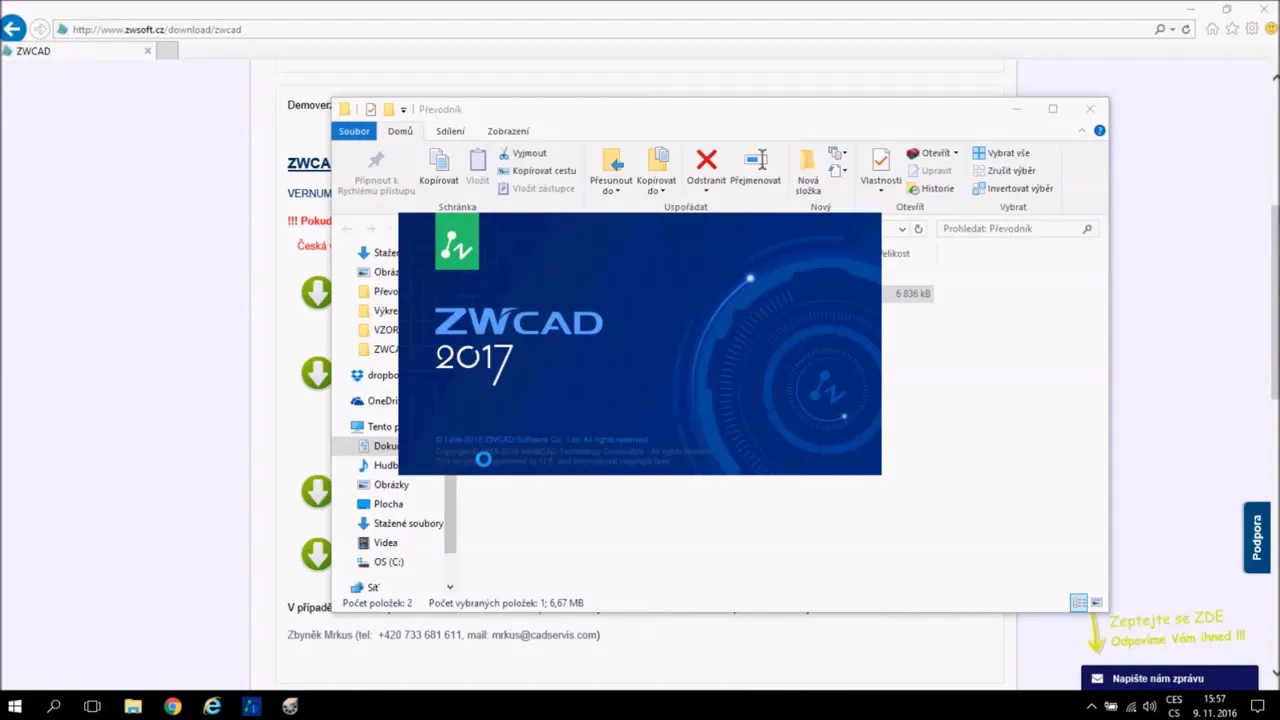This screenshot has height=720, width=1280.
Task: Open Vlastnosti properties icon
Action: click(x=881, y=160)
